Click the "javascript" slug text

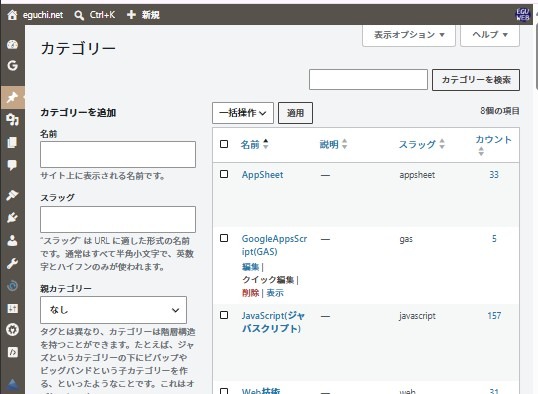(x=417, y=316)
